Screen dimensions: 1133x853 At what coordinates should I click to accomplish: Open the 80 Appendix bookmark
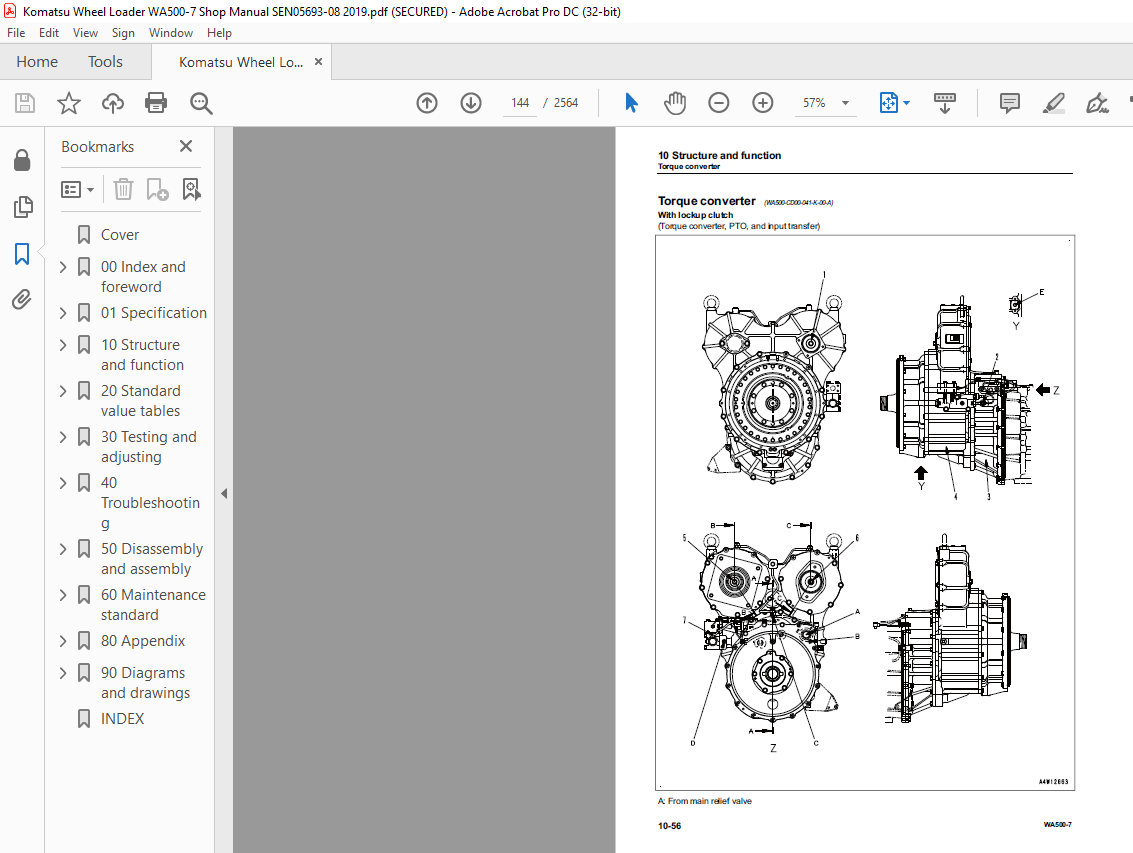(x=143, y=641)
